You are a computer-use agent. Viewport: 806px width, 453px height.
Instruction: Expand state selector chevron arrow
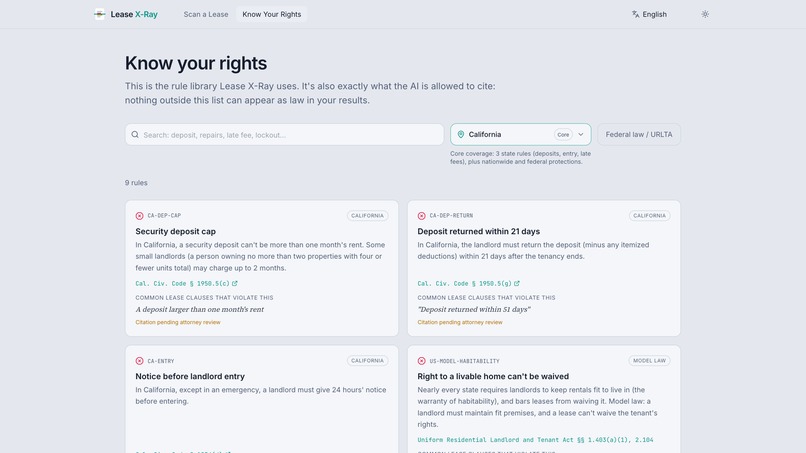click(x=581, y=135)
